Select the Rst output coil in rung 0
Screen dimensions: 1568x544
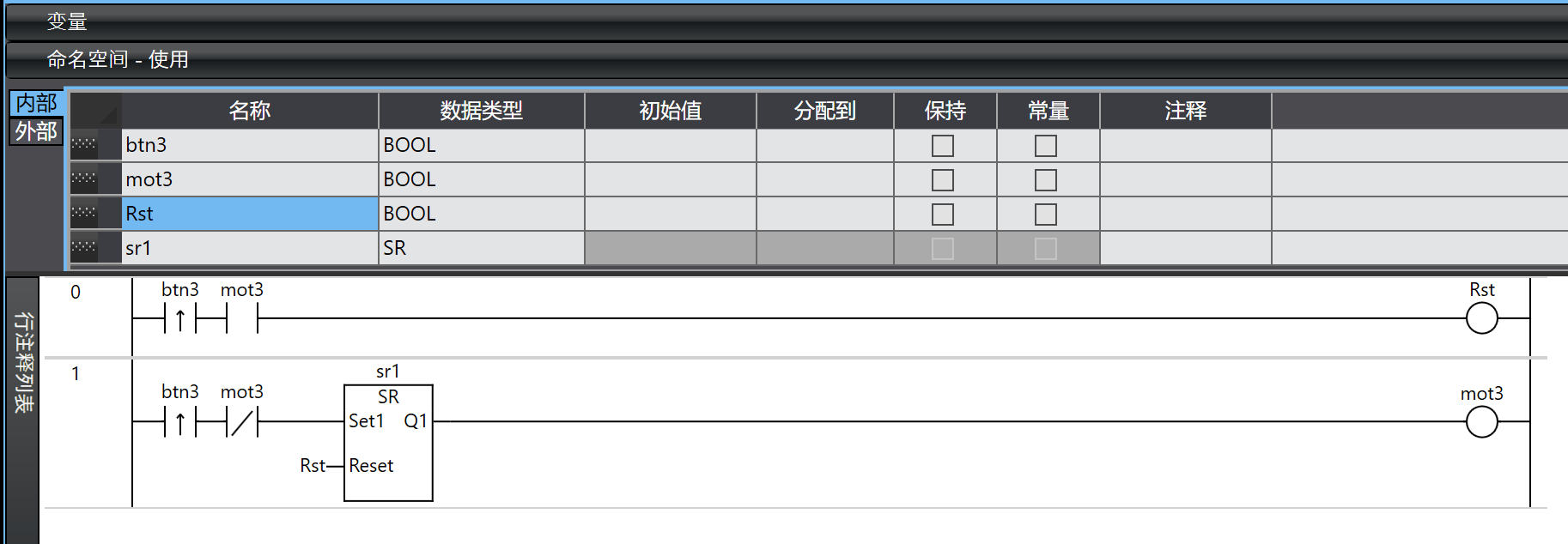click(x=1481, y=319)
